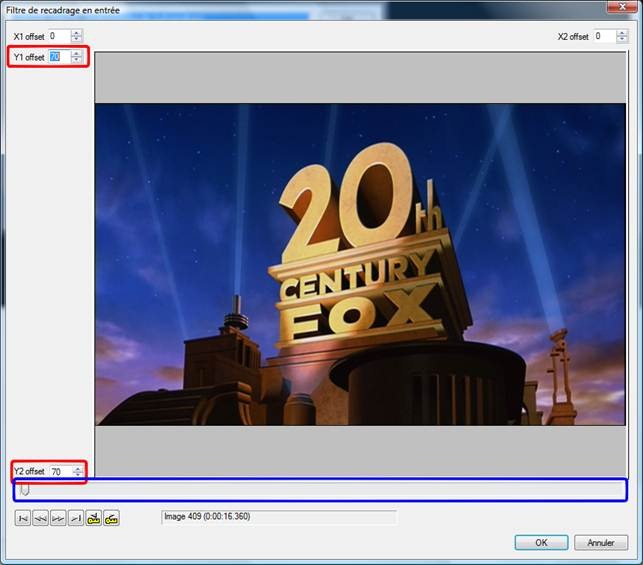Click the yellow previous keyframe icon
The height and width of the screenshot is (565, 643).
(93, 518)
